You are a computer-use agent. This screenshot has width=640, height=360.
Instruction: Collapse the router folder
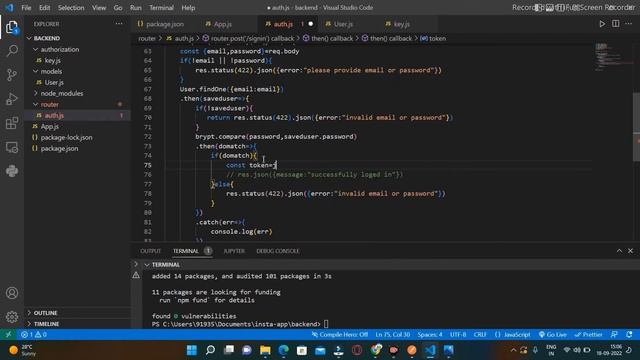pos(78,104)
